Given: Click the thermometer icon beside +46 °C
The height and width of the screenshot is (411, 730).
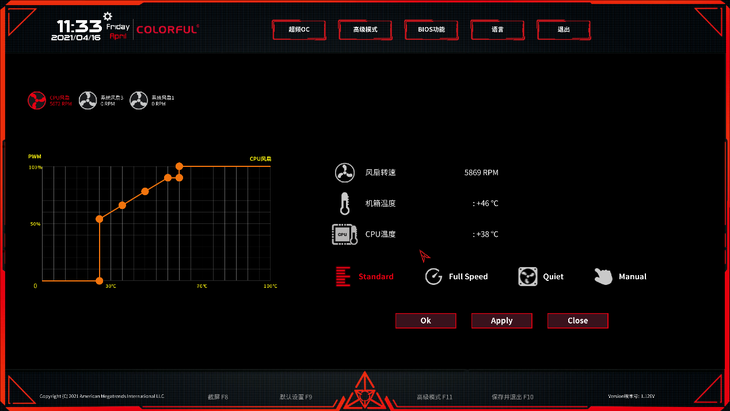Looking at the screenshot, I should coord(345,203).
